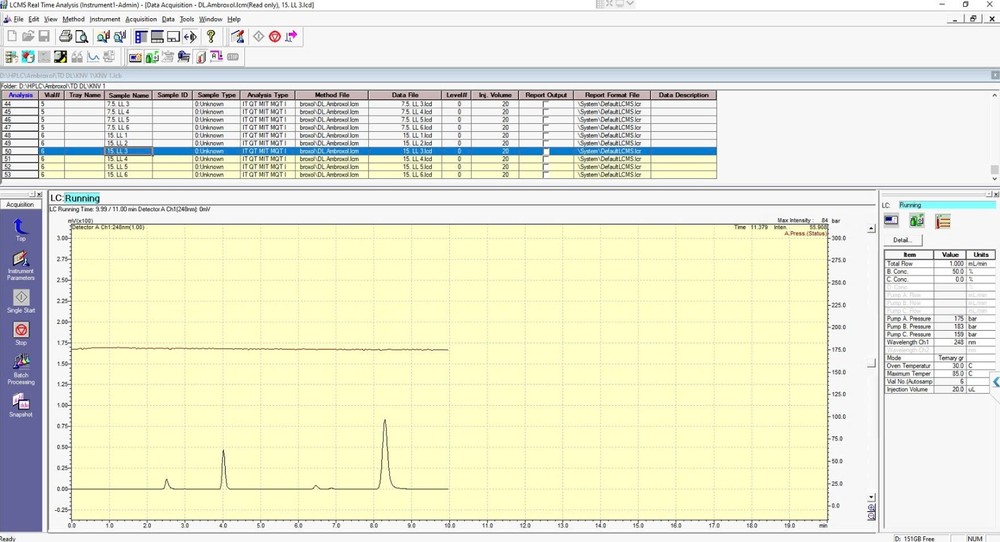Viewport: 1000px width, 542px height.
Task: Click the yellow question mark Help icon
Action: (211, 36)
